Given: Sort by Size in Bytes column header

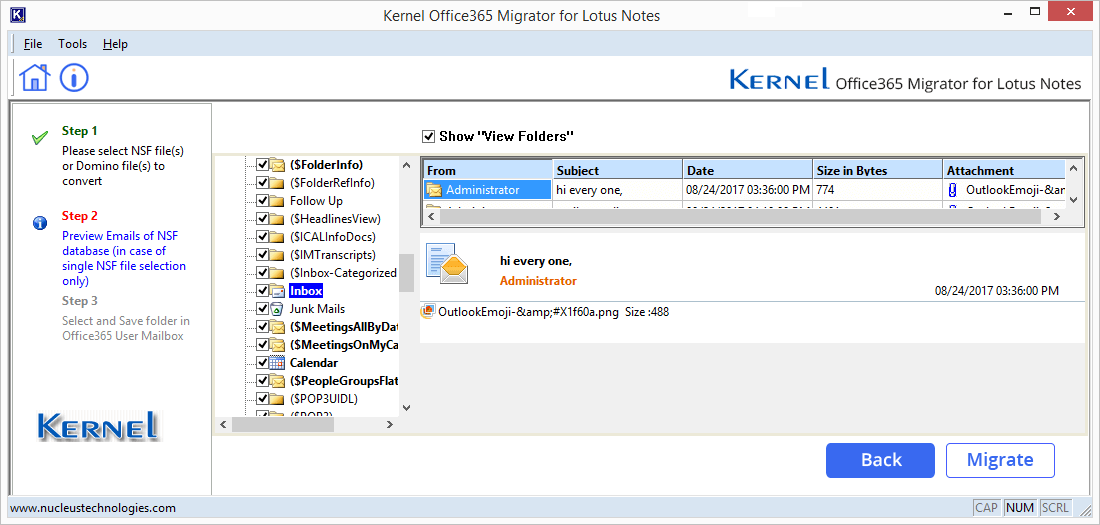Looking at the screenshot, I should (x=878, y=170).
